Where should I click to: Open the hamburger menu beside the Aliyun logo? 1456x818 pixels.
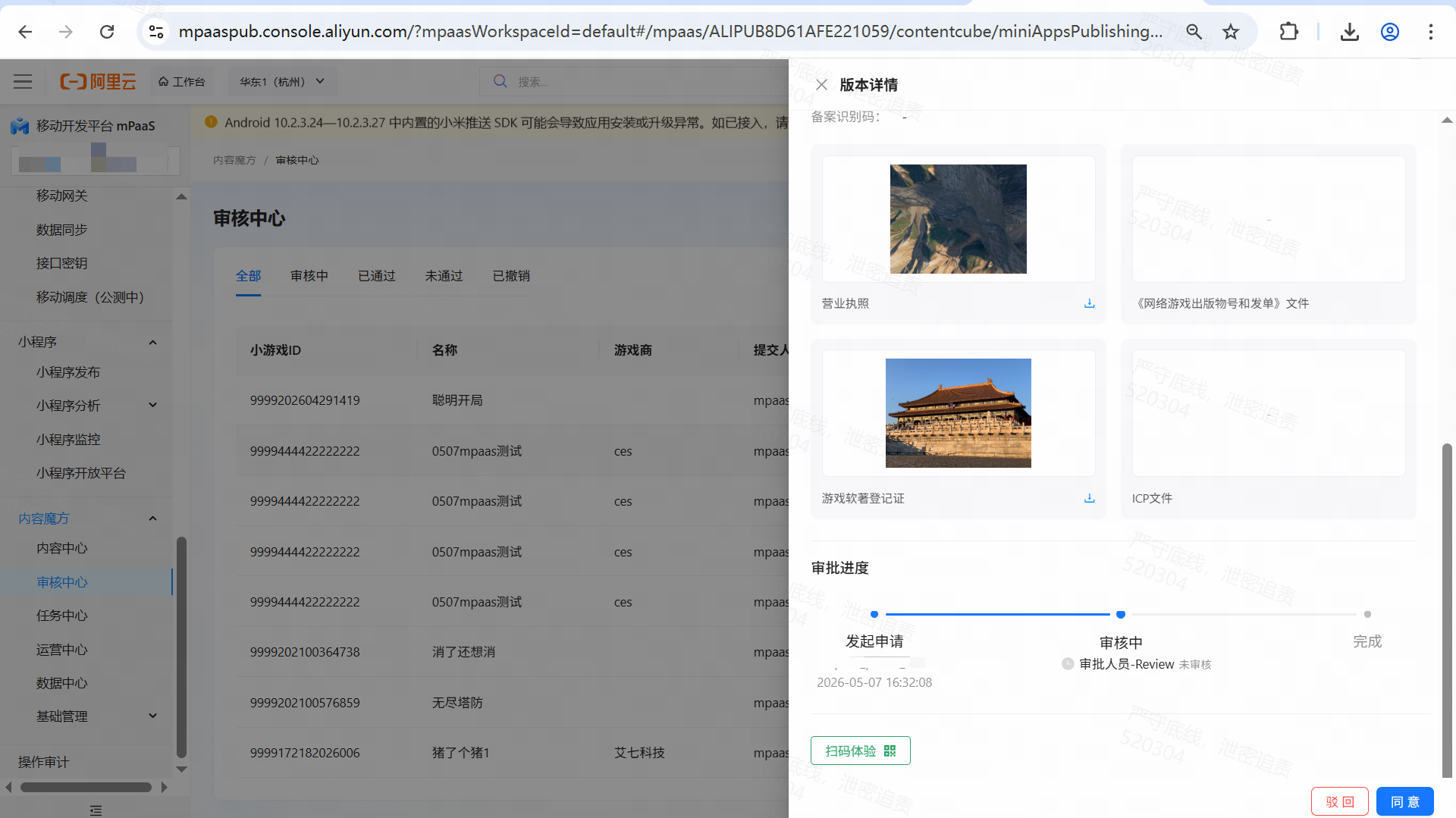(23, 81)
